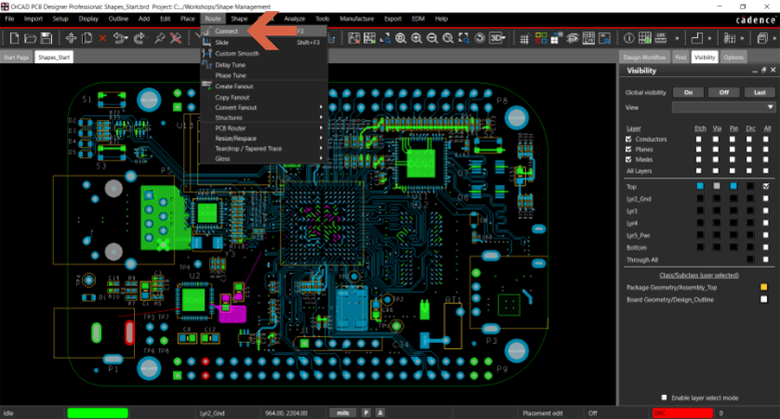Click the Measure ruler icon
The height and width of the screenshot is (419, 780).
pos(661,38)
